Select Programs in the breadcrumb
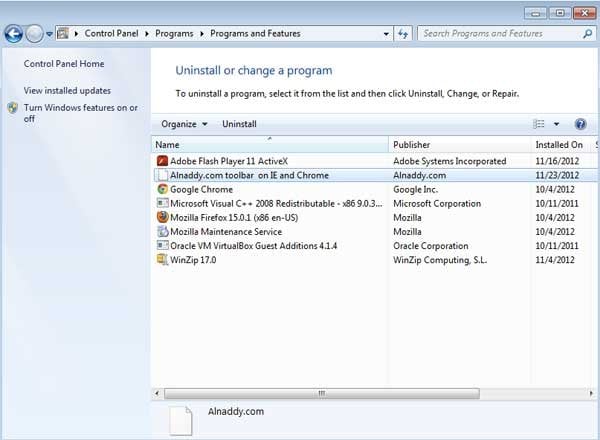Screen dimensions: 600x440 174,34
